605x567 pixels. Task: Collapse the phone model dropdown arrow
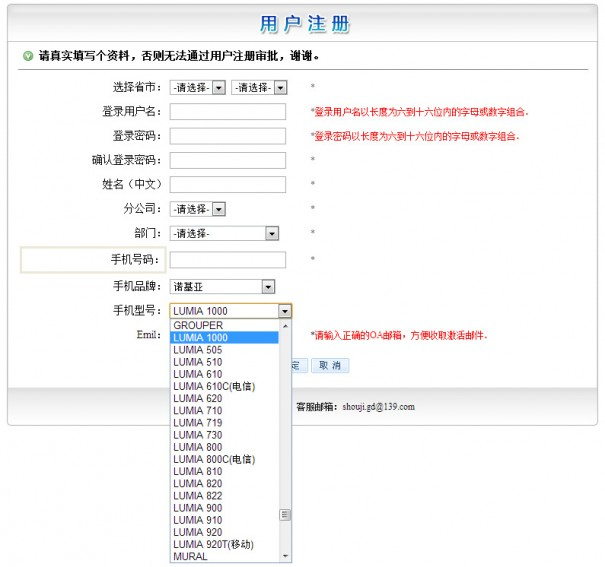pyautogui.click(x=285, y=311)
